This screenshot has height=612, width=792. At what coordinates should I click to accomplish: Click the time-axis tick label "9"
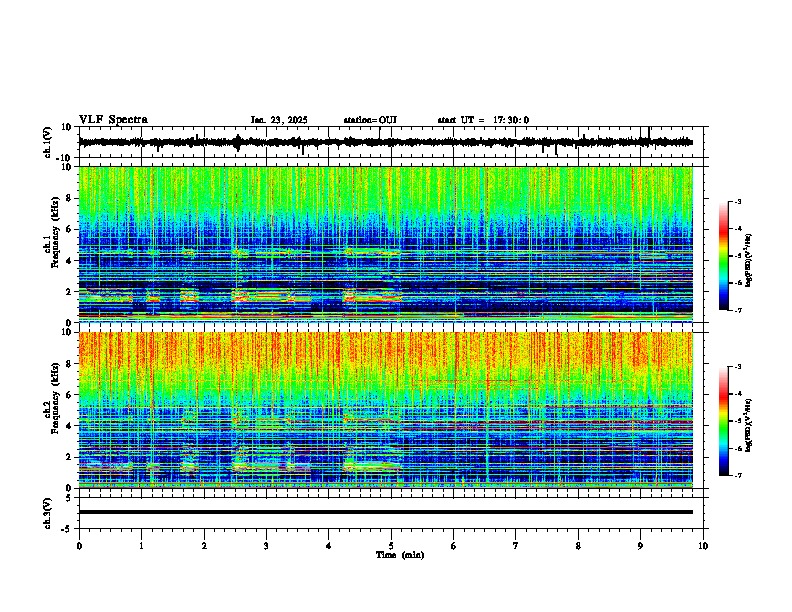tap(640, 546)
